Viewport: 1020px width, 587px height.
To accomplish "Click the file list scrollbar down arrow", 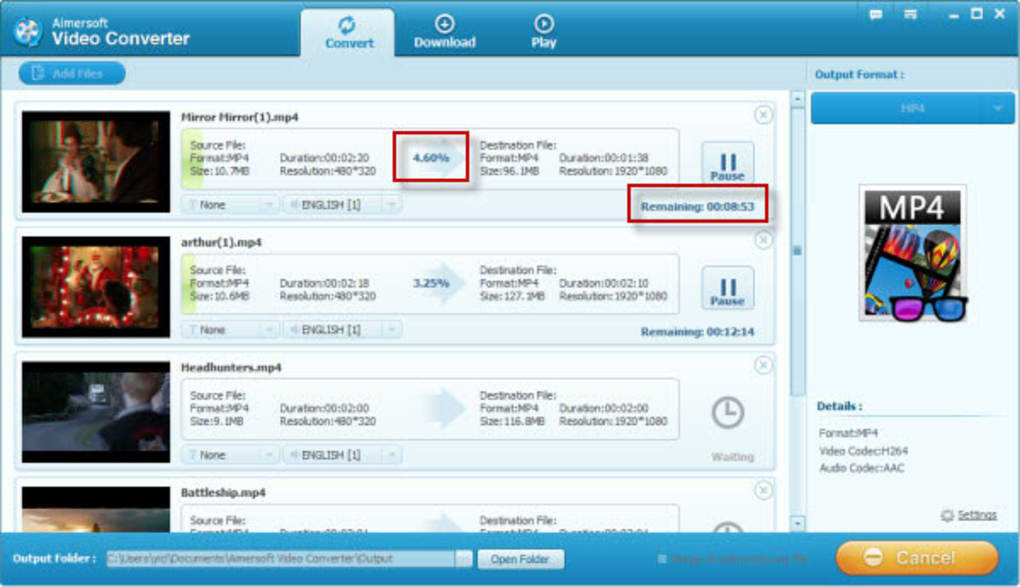I will 798,524.
